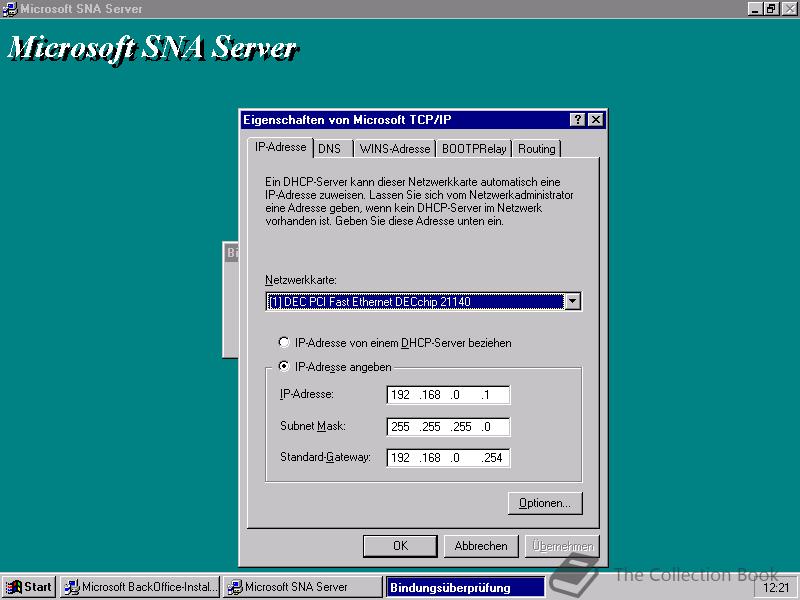Close the Microsoft SNA Server window

[x=789, y=9]
